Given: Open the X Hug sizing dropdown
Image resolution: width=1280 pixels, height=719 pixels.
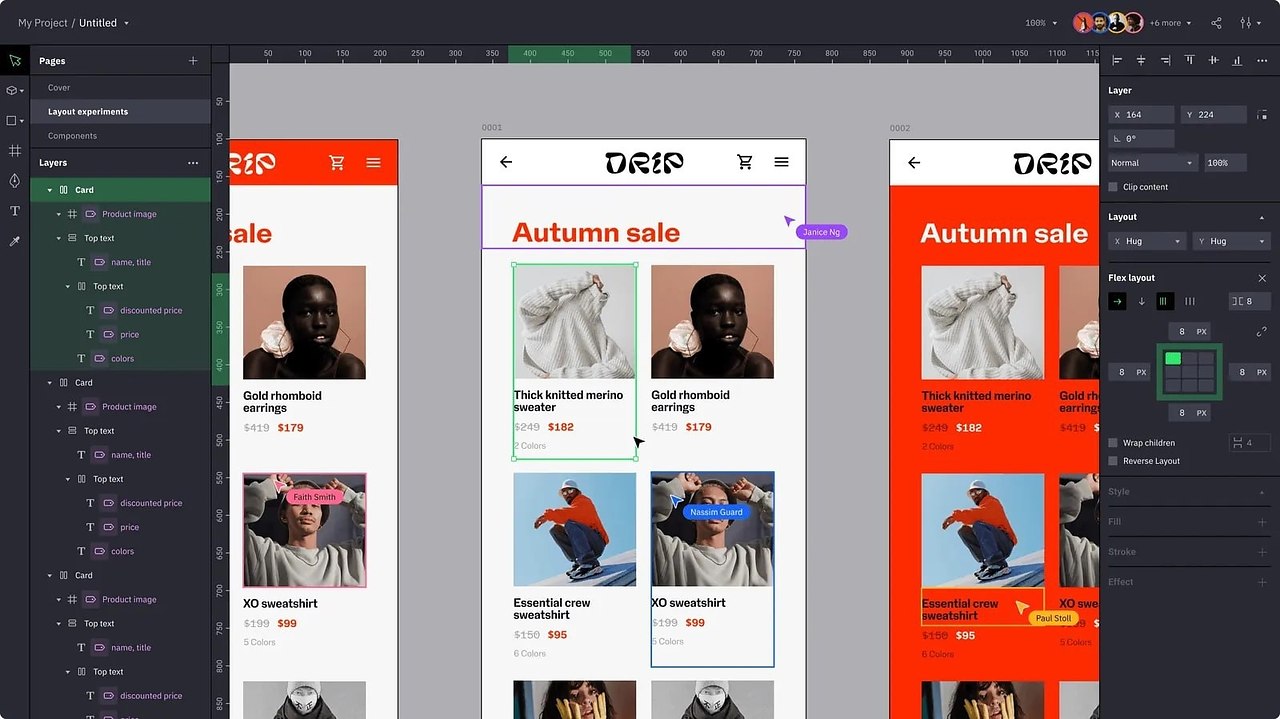Looking at the screenshot, I should (x=1146, y=241).
